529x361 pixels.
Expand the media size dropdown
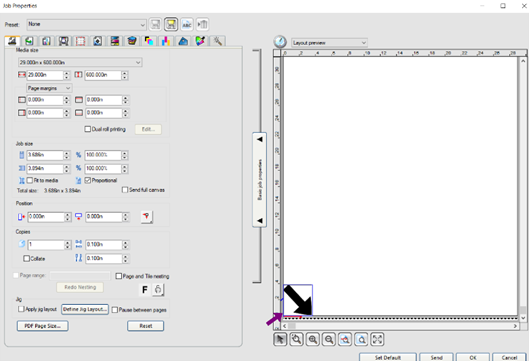point(80,62)
